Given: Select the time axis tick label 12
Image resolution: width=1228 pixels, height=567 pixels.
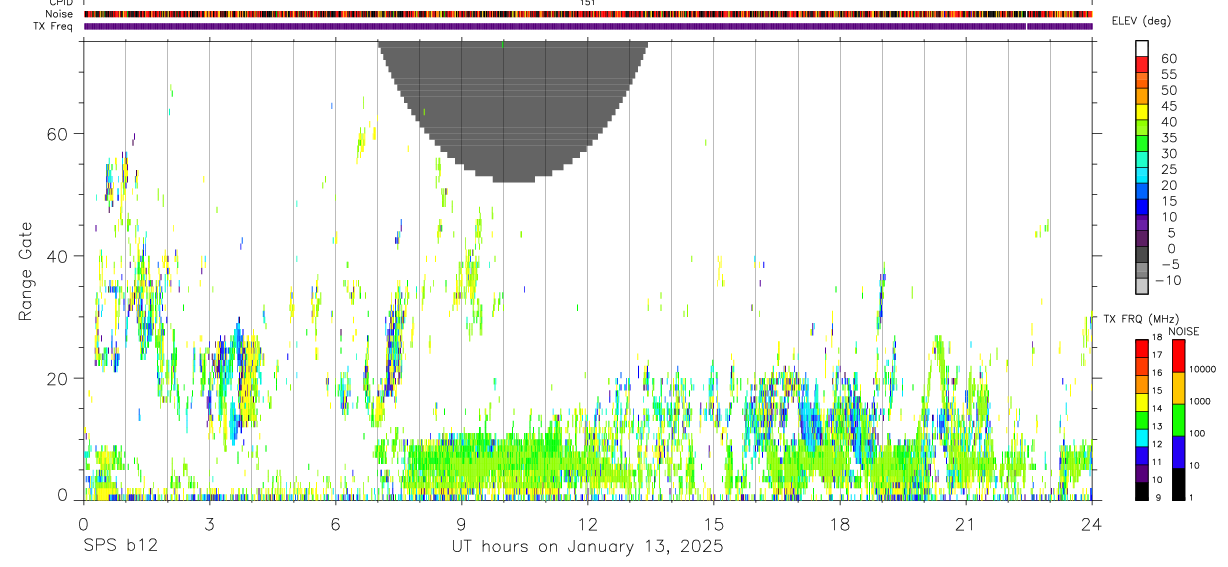Looking at the screenshot, I should tap(587, 523).
